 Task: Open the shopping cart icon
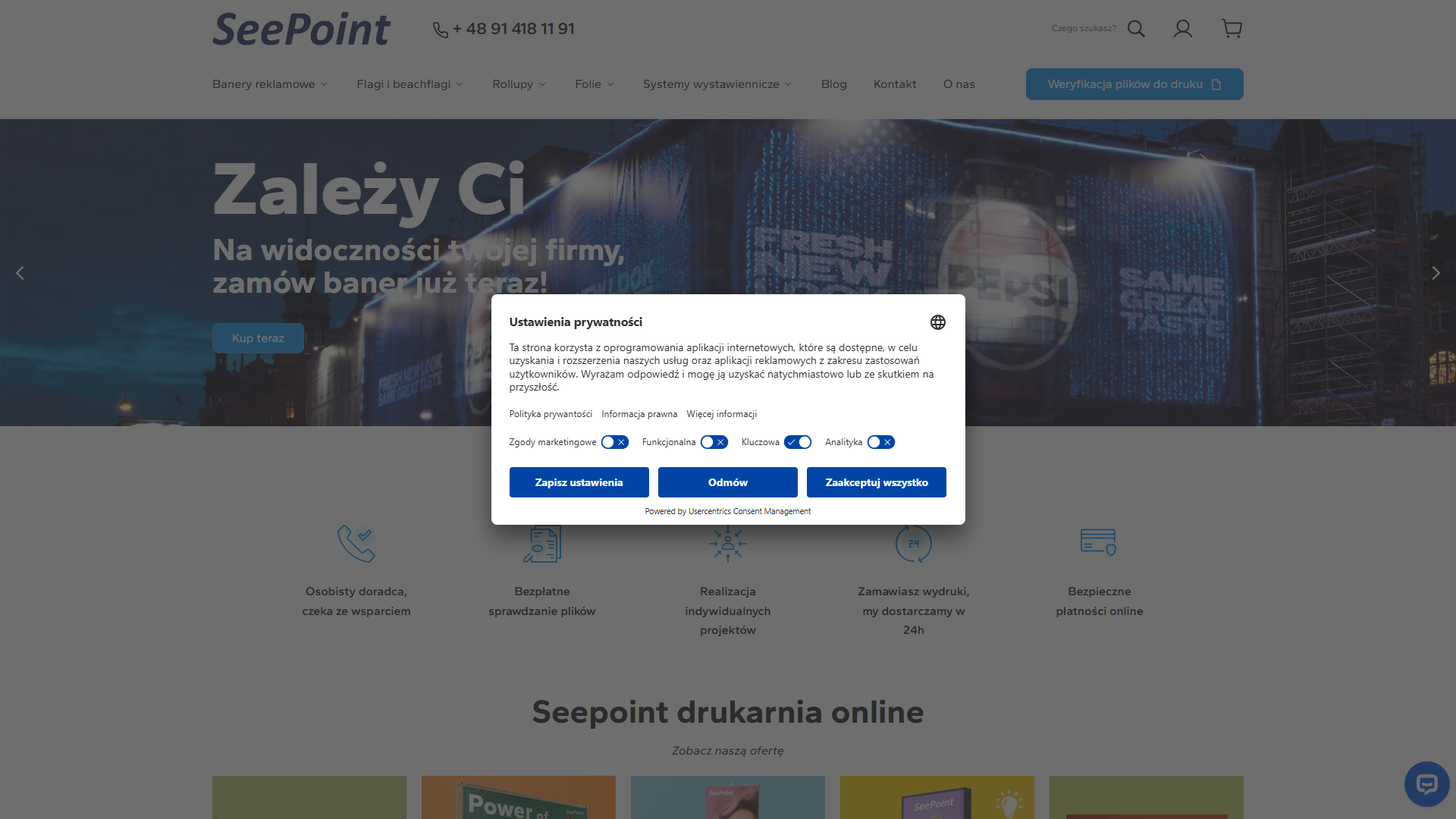1232,29
